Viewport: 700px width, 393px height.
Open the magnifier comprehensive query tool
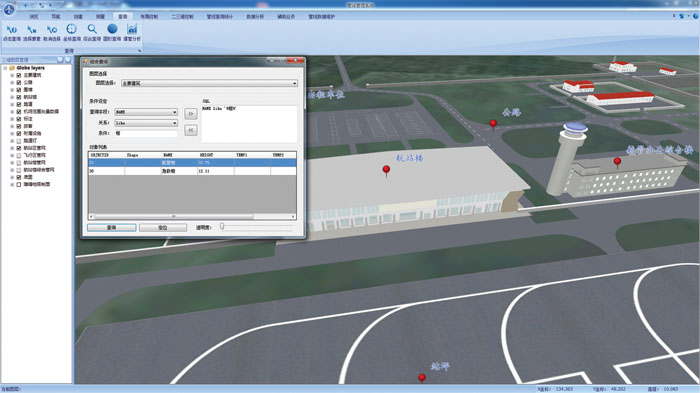pyautogui.click(x=92, y=32)
